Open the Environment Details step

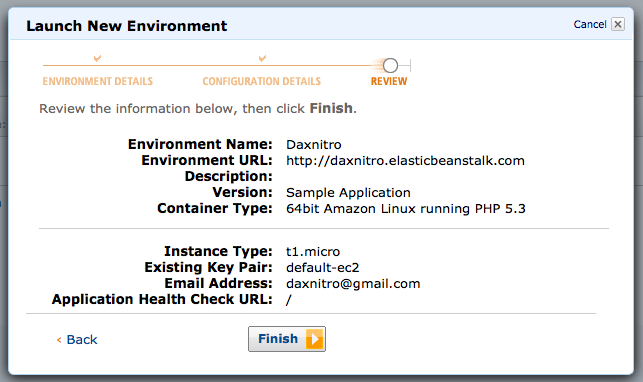[98, 81]
